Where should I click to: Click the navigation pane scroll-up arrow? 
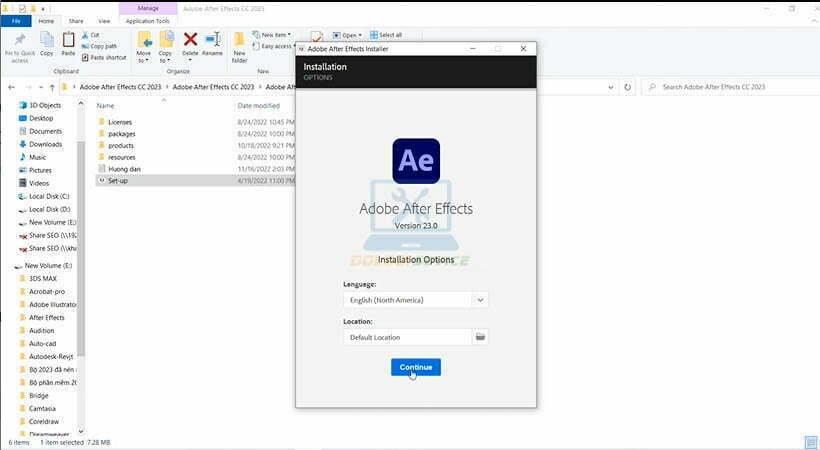point(81,104)
